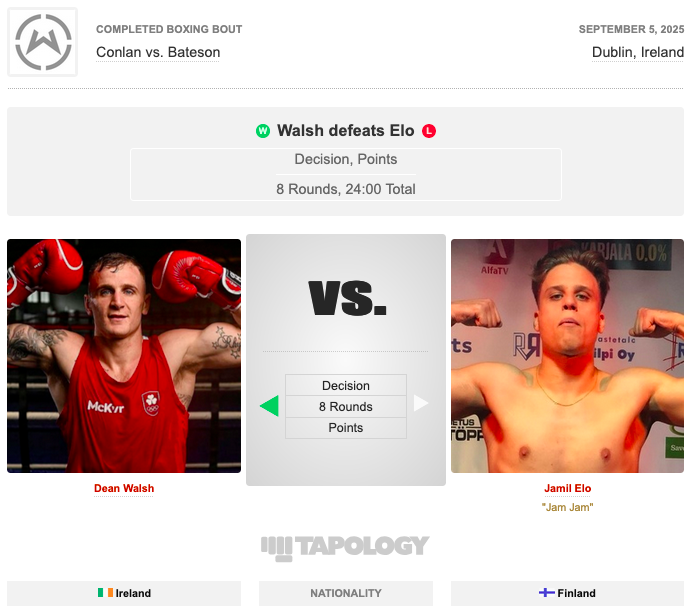This screenshot has width=692, height=611.
Task: Click the promotion logo icon at top left
Action: click(43, 42)
